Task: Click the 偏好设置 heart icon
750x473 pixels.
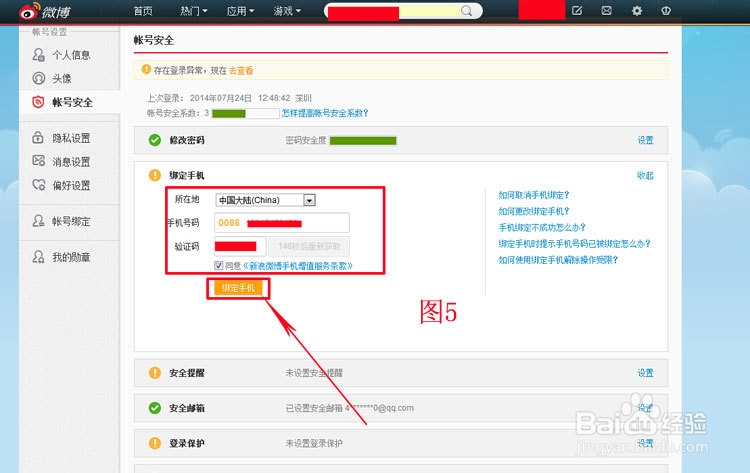Action: click(x=38, y=185)
